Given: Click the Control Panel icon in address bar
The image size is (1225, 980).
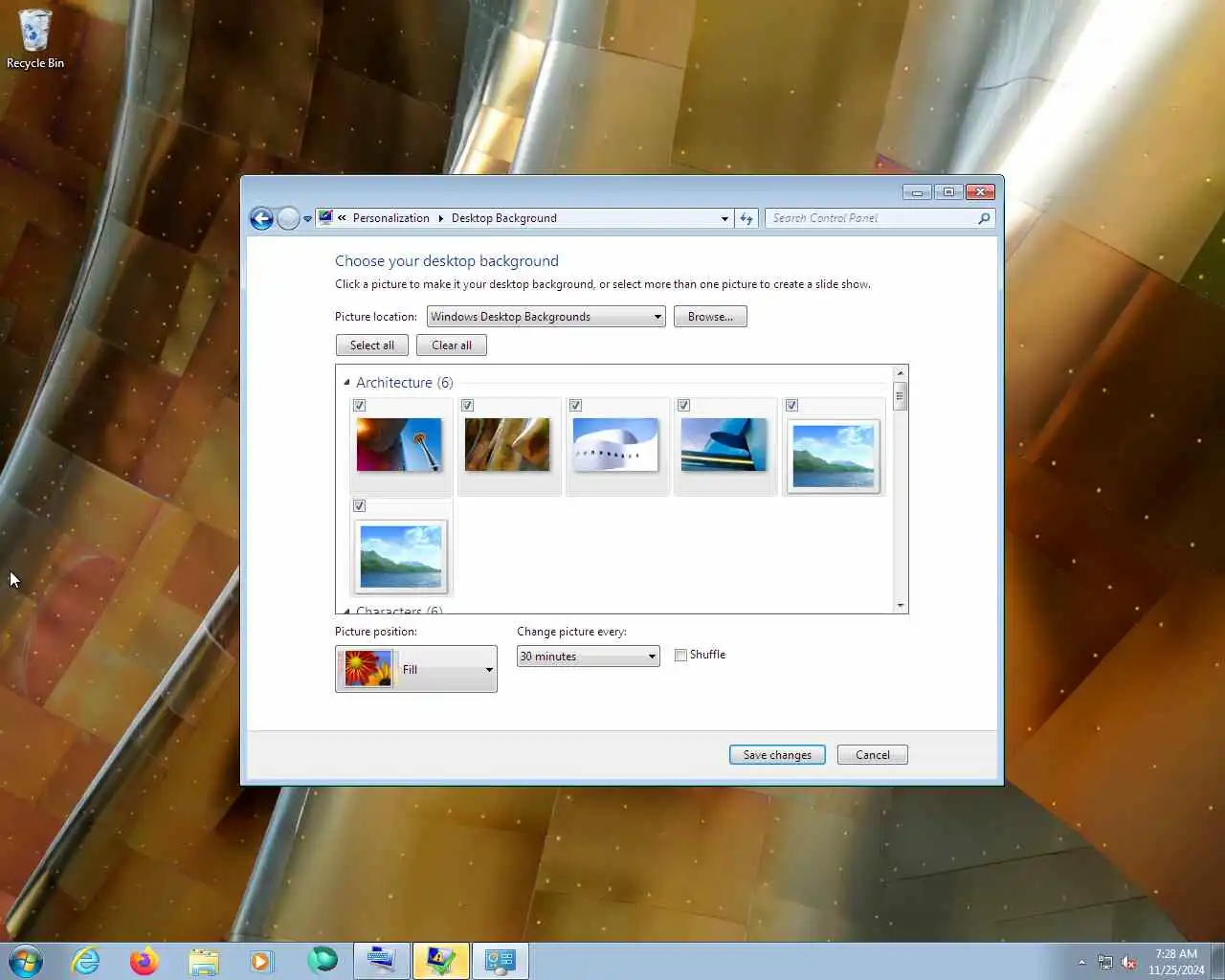Looking at the screenshot, I should (325, 218).
